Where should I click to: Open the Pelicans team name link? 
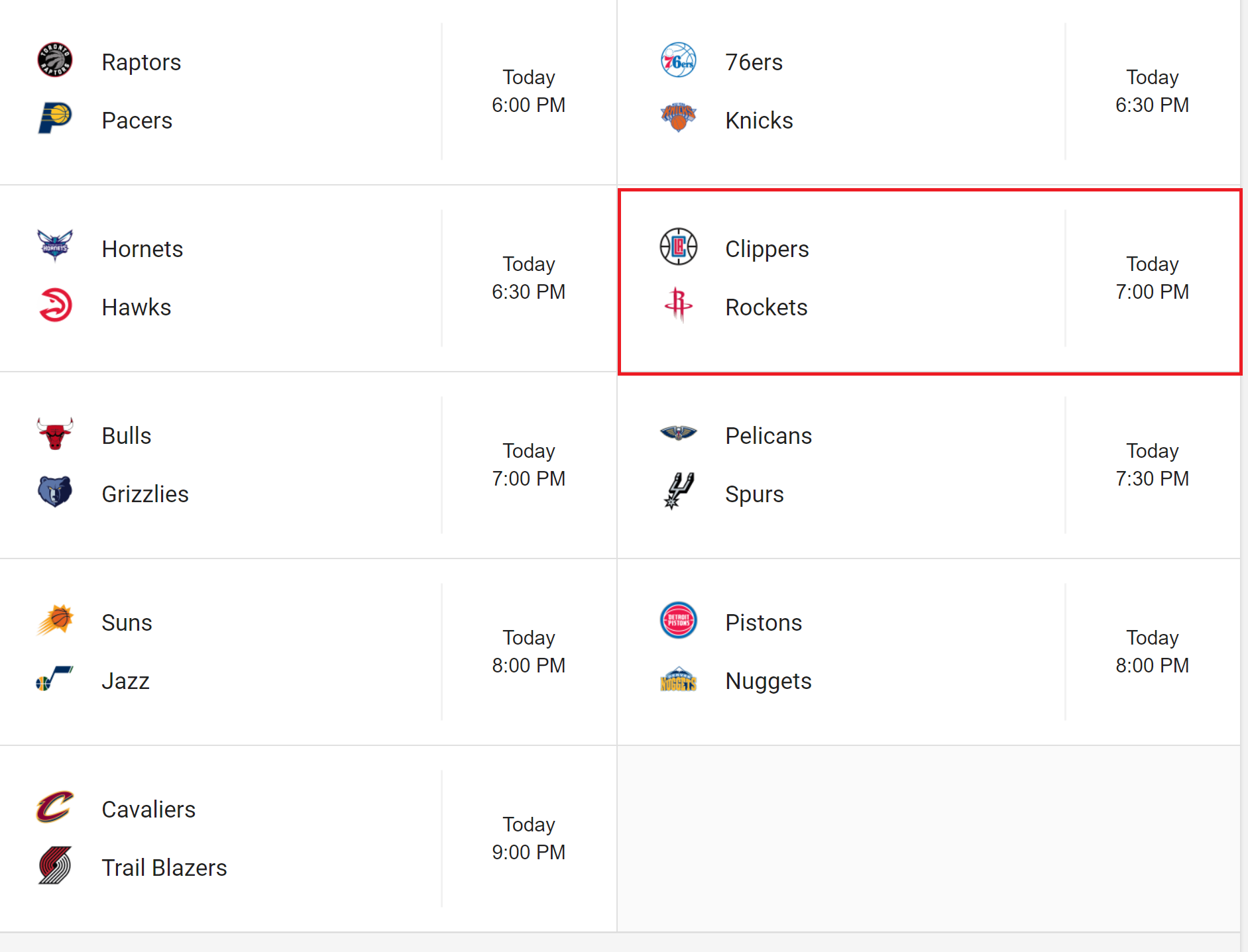[x=768, y=436]
